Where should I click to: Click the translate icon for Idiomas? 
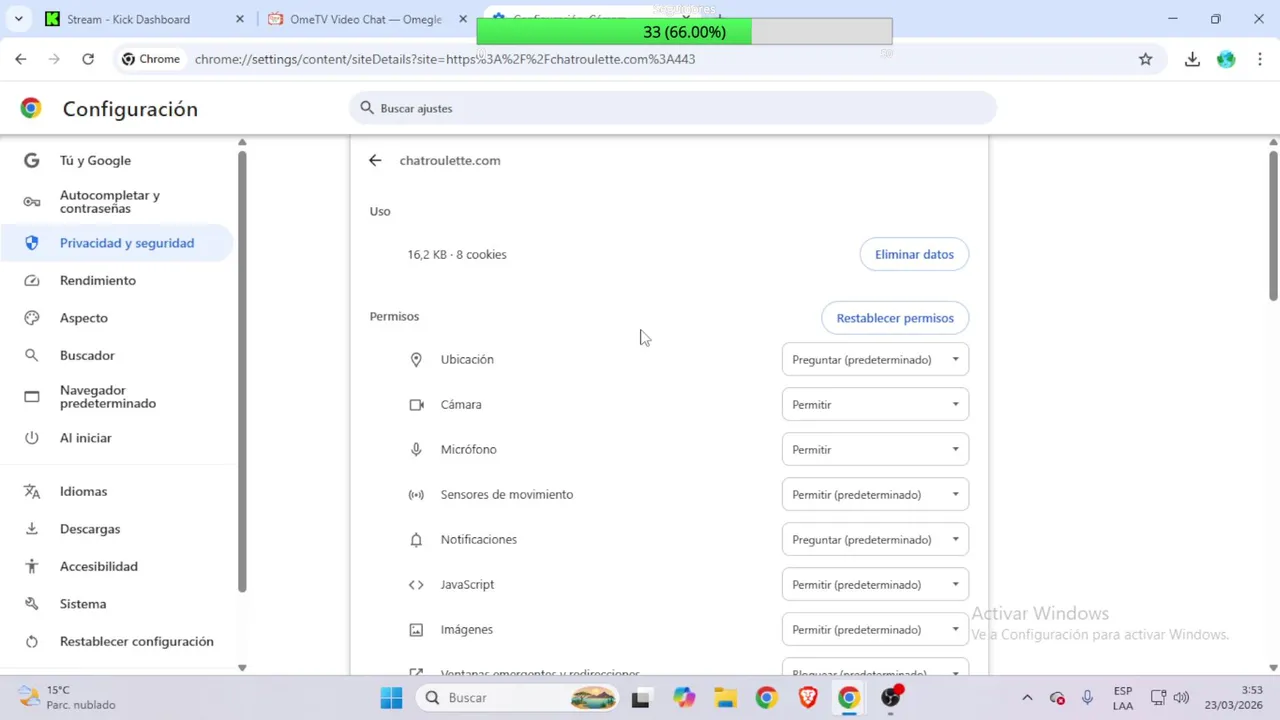coord(31,491)
